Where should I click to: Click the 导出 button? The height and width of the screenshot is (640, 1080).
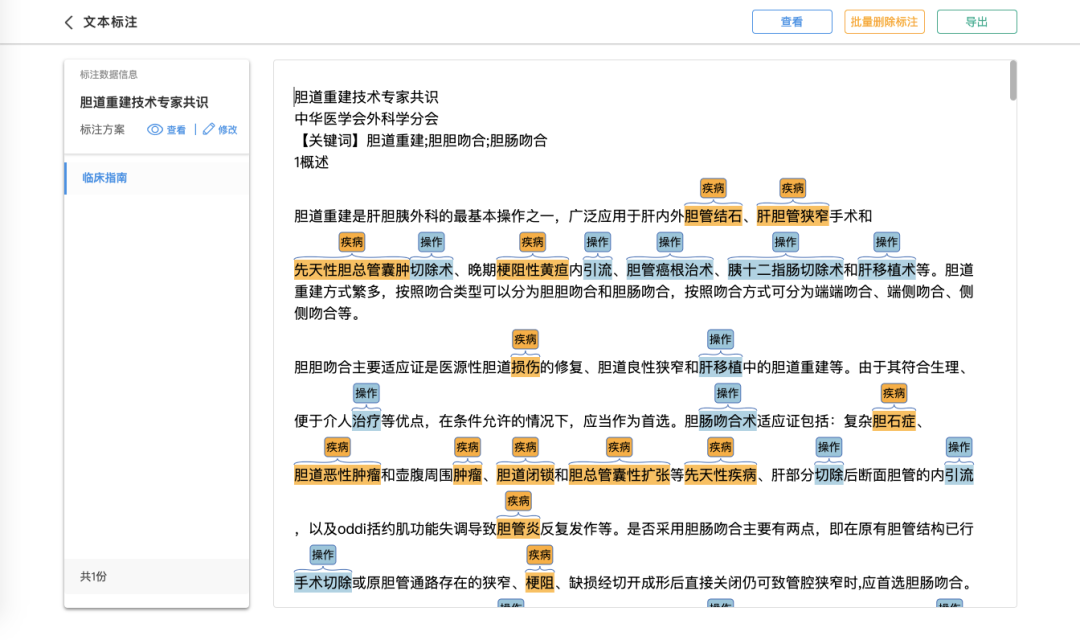pyautogui.click(x=976, y=22)
